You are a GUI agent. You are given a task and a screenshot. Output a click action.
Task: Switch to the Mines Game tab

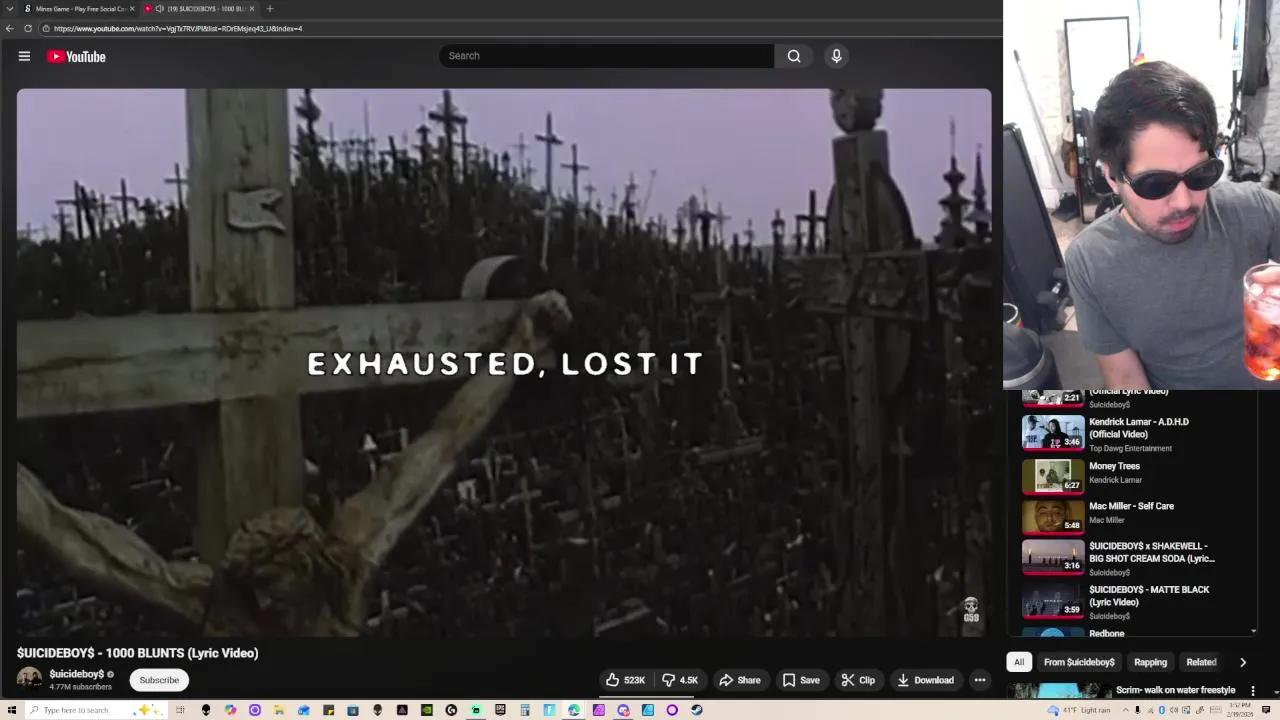(x=78, y=8)
